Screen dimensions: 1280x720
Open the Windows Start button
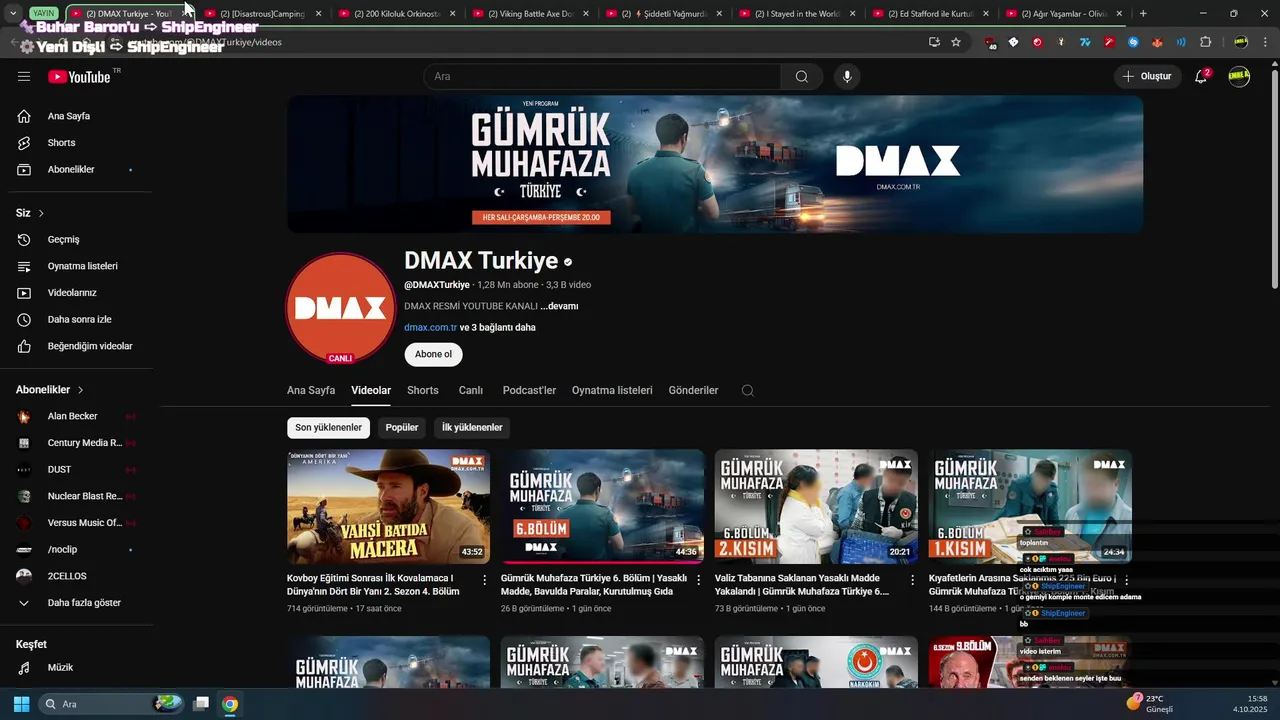(21, 704)
